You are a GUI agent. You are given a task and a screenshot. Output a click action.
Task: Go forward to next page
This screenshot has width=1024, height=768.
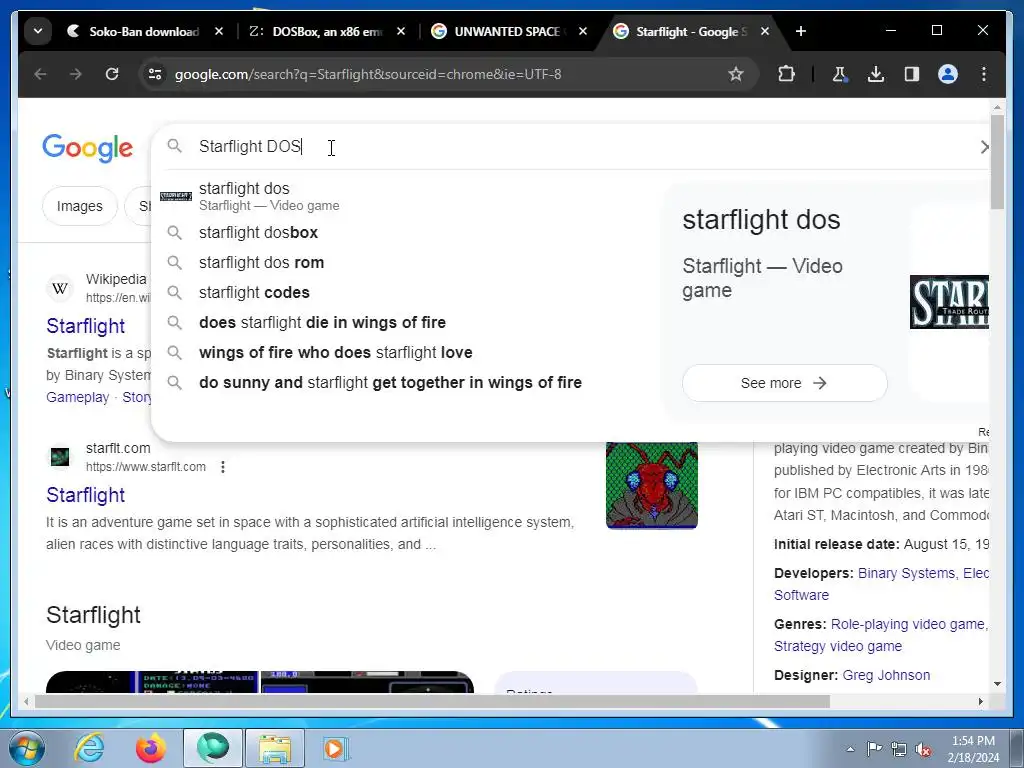click(x=76, y=74)
